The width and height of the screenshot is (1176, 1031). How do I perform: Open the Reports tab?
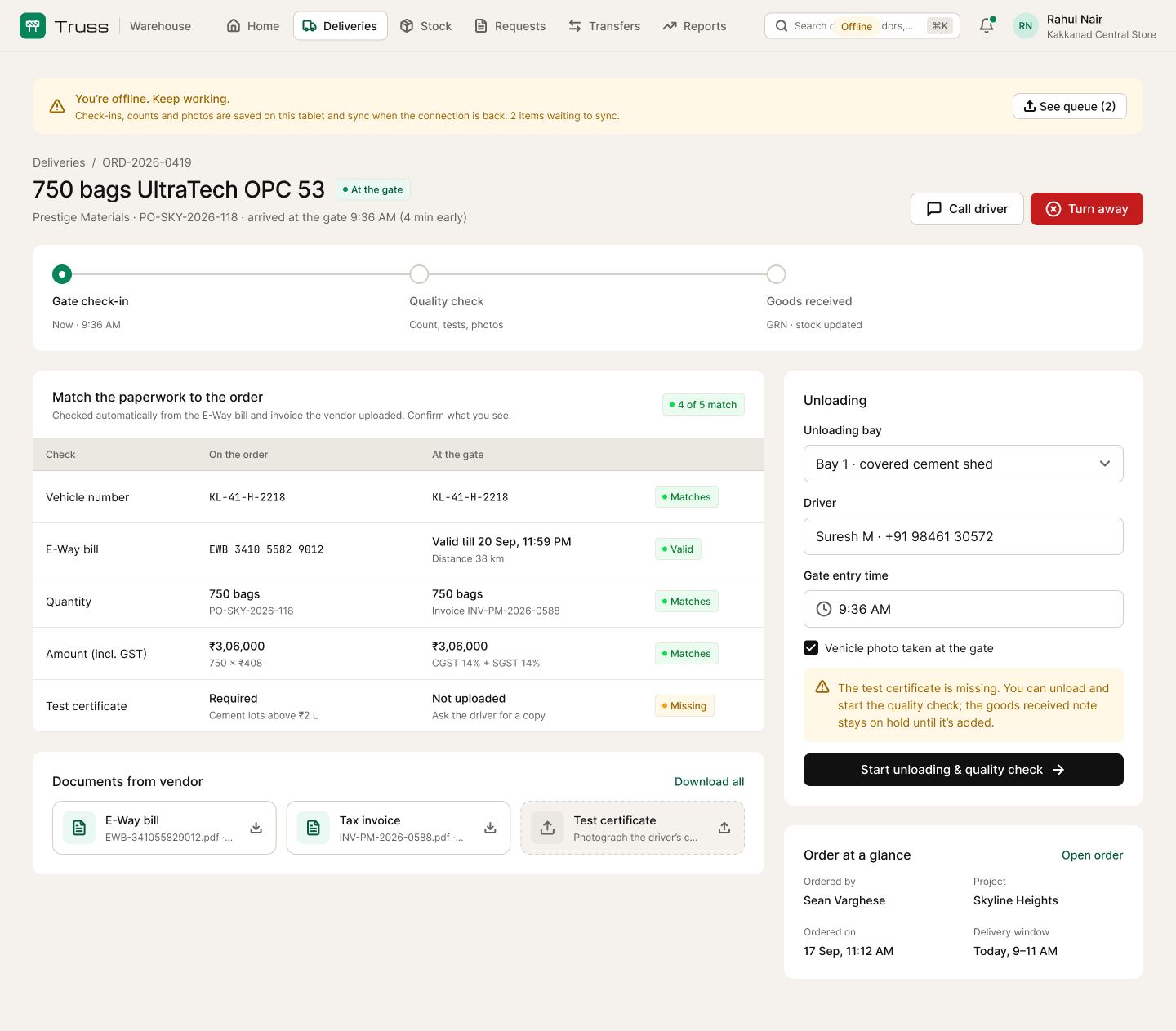694,26
